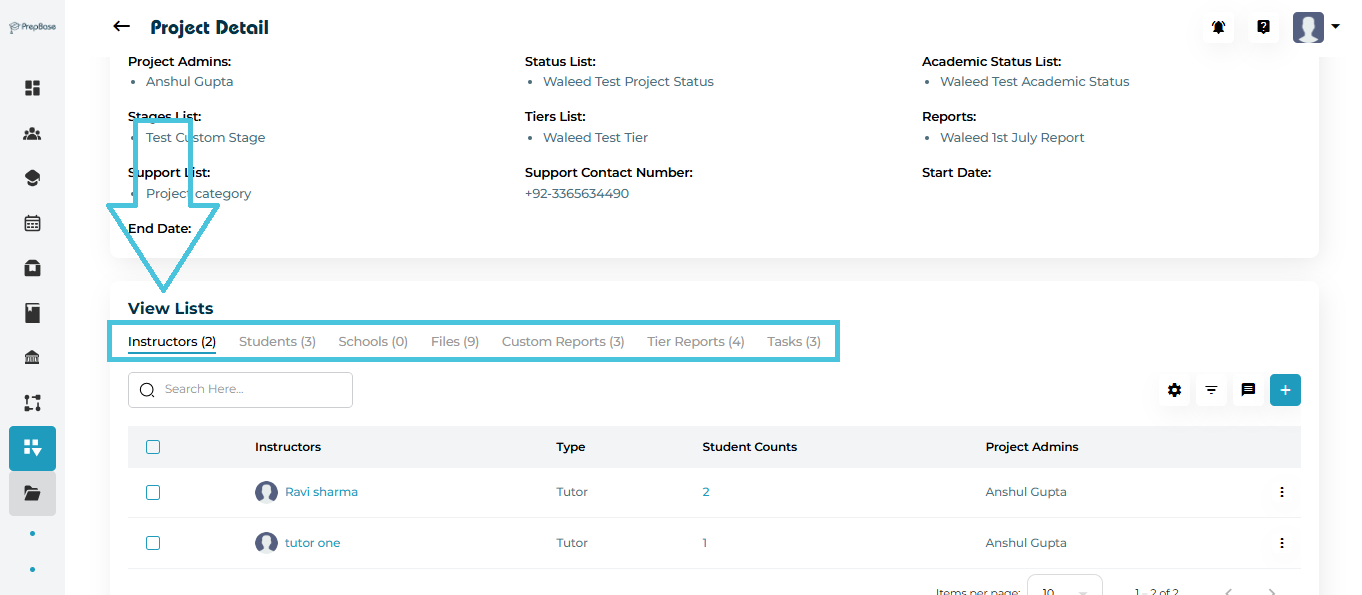The height and width of the screenshot is (595, 1362).
Task: Click into the Search Here field
Action: point(250,389)
